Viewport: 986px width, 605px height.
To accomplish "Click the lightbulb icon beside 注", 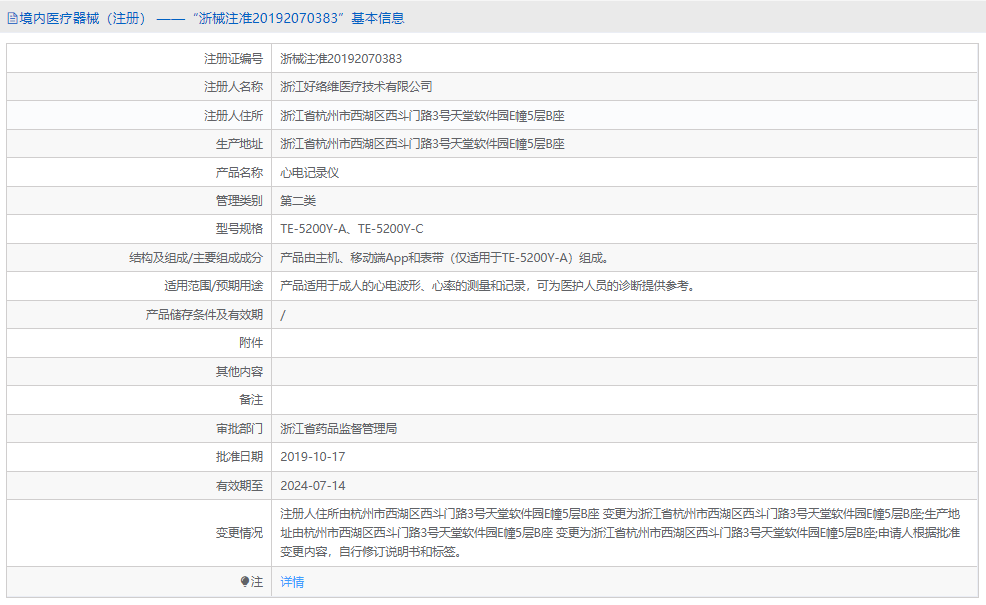I will (x=245, y=582).
